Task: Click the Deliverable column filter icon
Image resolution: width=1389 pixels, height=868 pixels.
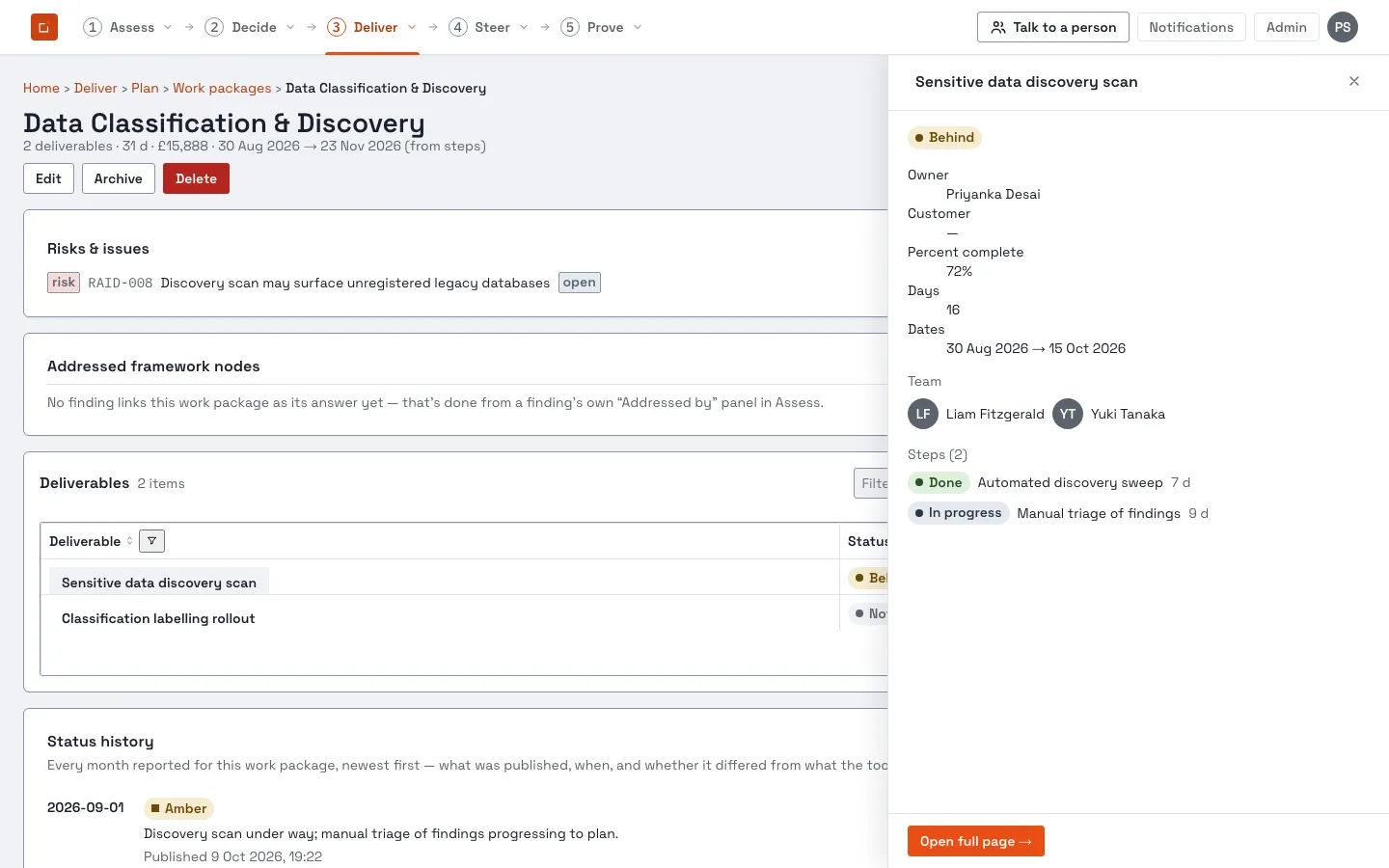Action: 151,541
